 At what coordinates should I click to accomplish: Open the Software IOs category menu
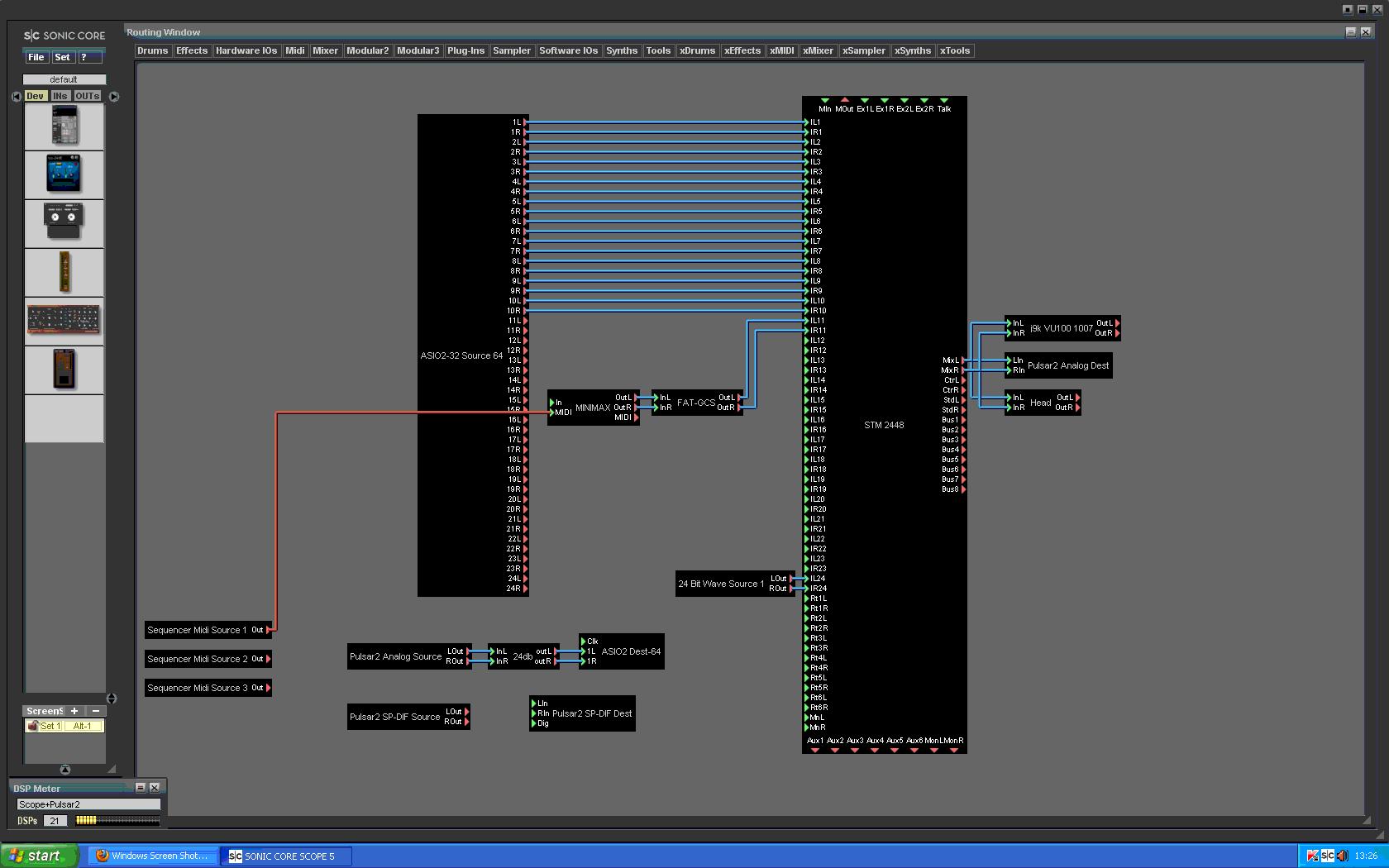point(569,50)
